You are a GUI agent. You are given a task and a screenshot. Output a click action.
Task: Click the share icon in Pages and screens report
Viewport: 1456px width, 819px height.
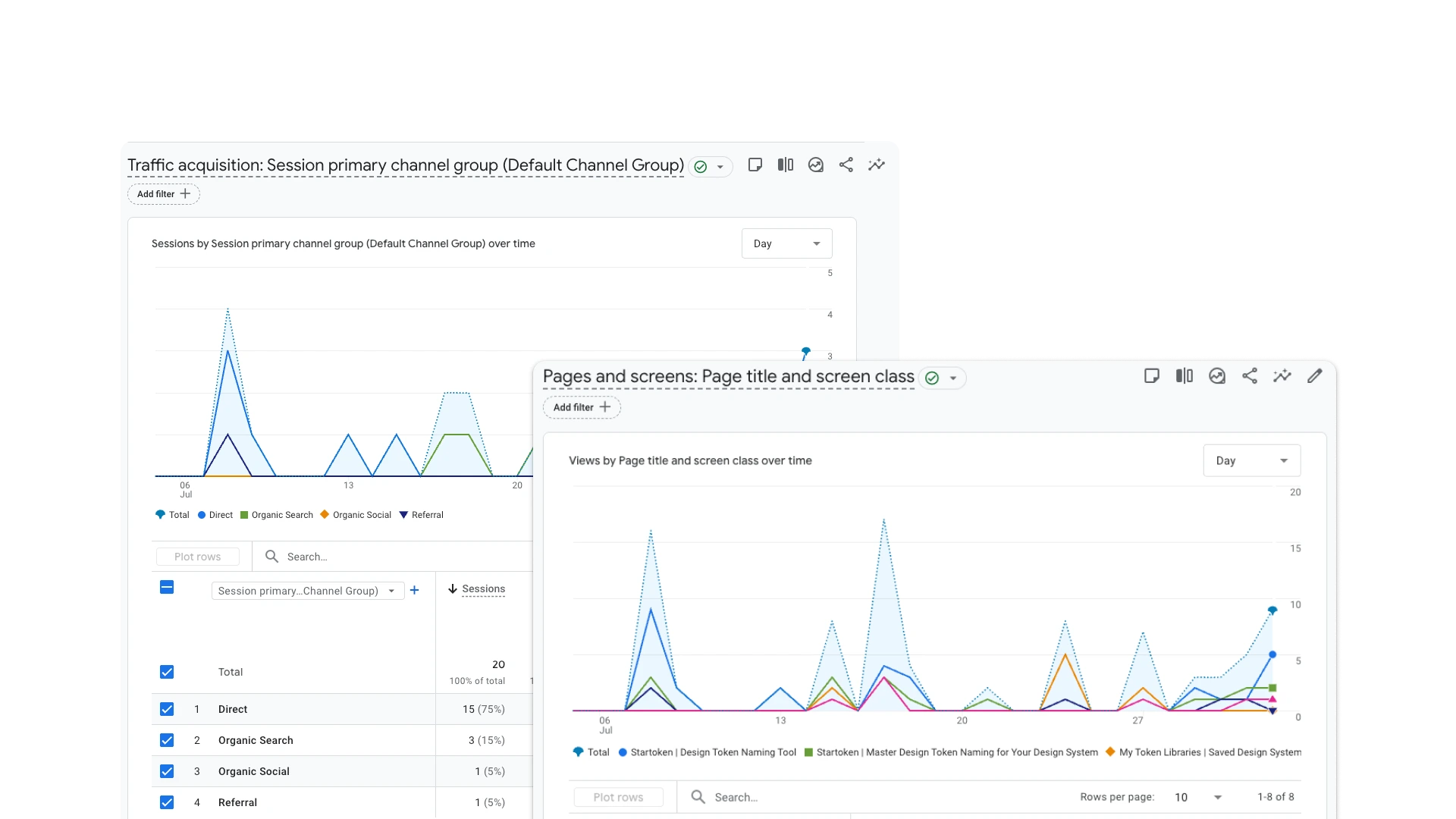(1250, 376)
